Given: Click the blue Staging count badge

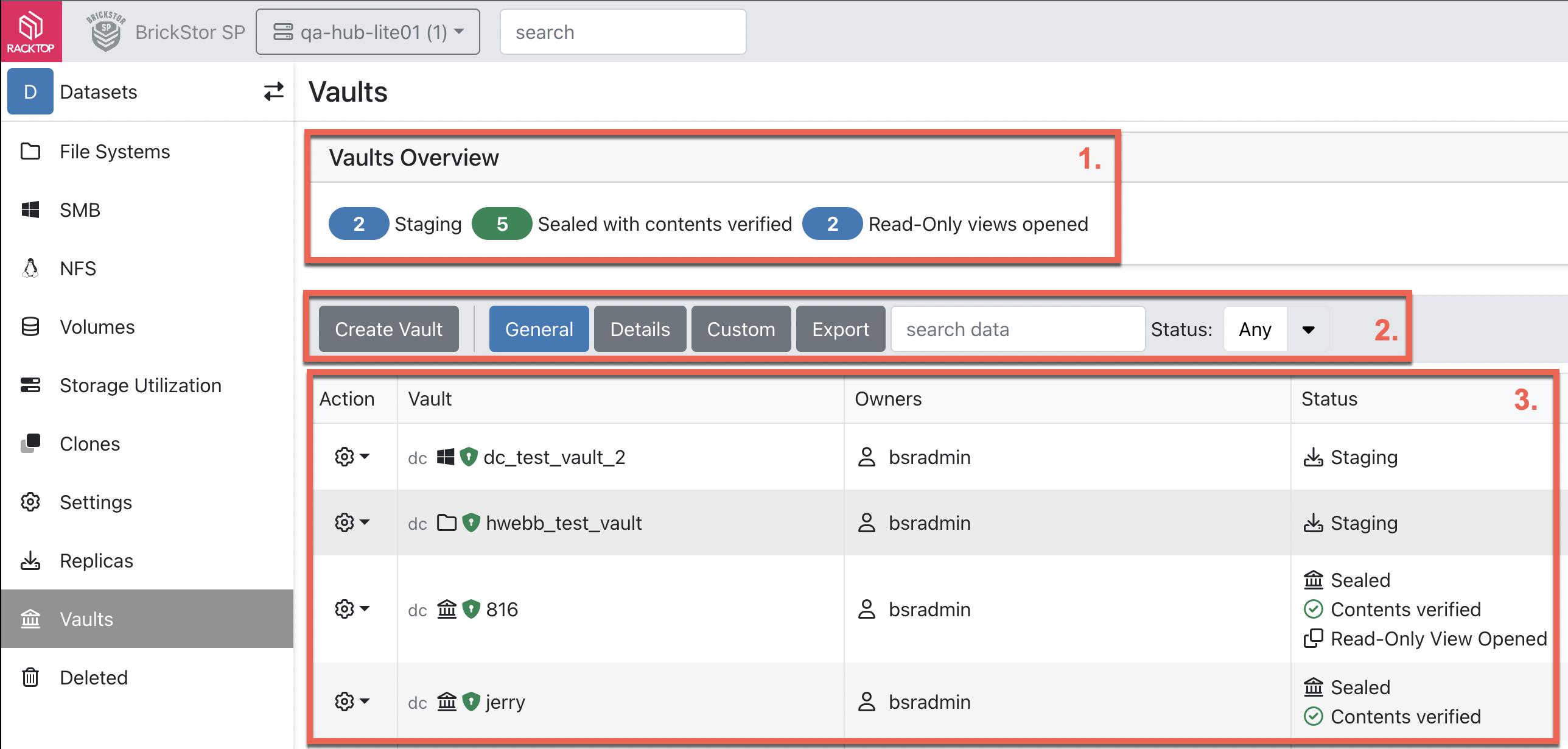Looking at the screenshot, I should point(359,224).
